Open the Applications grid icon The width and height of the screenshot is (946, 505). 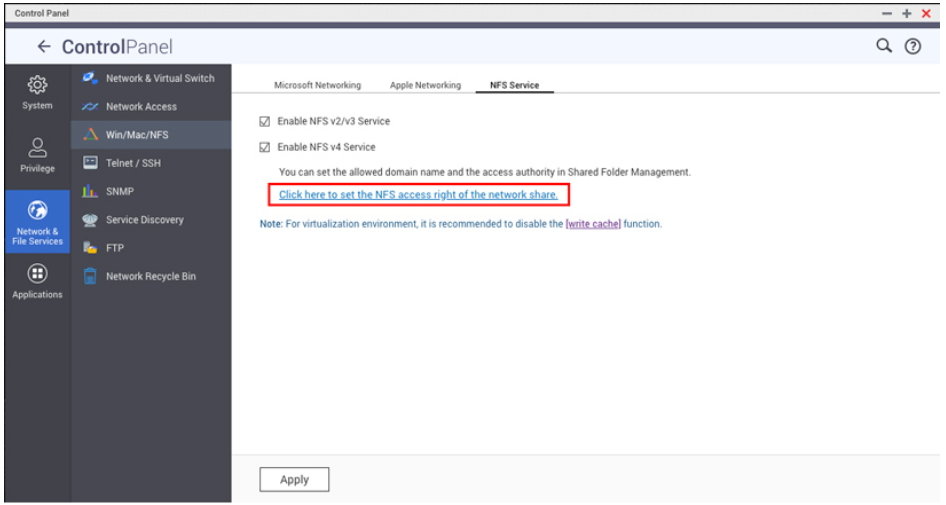tap(37, 274)
